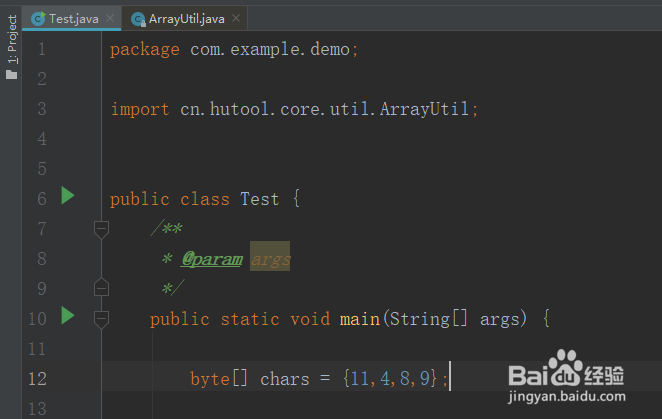This screenshot has width=662, height=419.
Task: Select the Test.java tab
Action: (72, 19)
